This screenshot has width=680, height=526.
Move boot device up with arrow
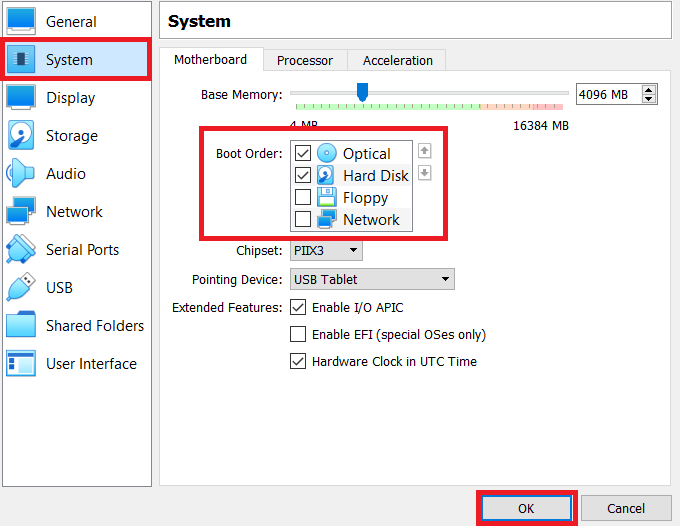point(425,151)
